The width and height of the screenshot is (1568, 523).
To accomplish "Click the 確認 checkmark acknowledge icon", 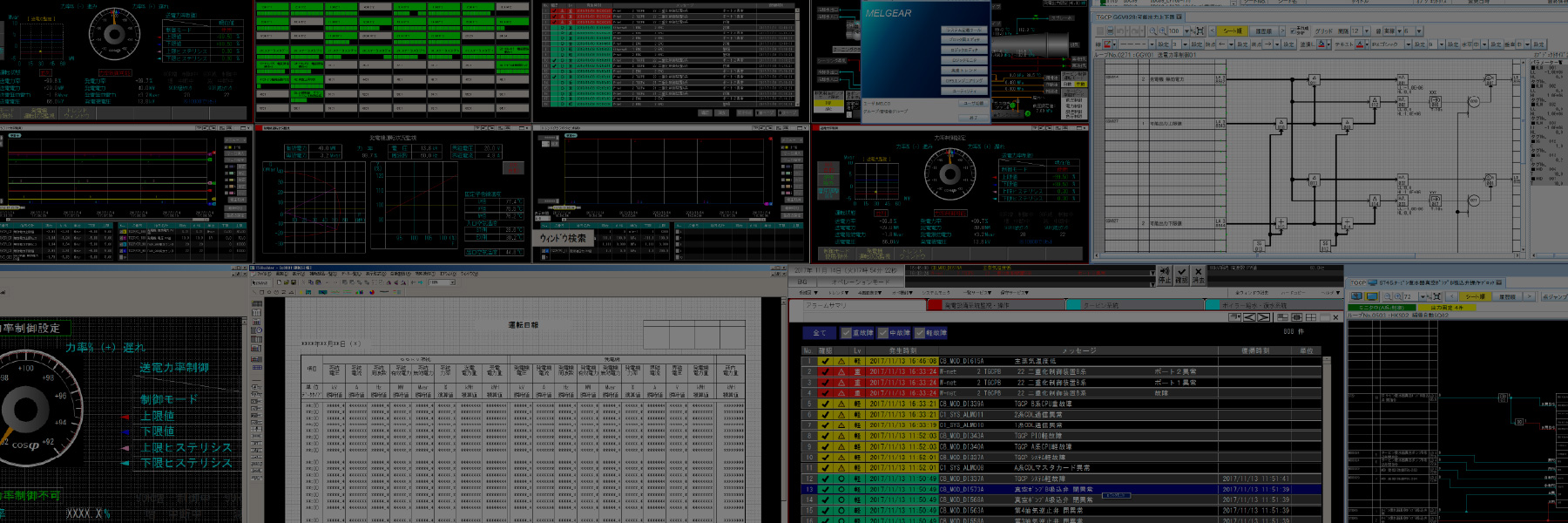I will coord(1181,275).
